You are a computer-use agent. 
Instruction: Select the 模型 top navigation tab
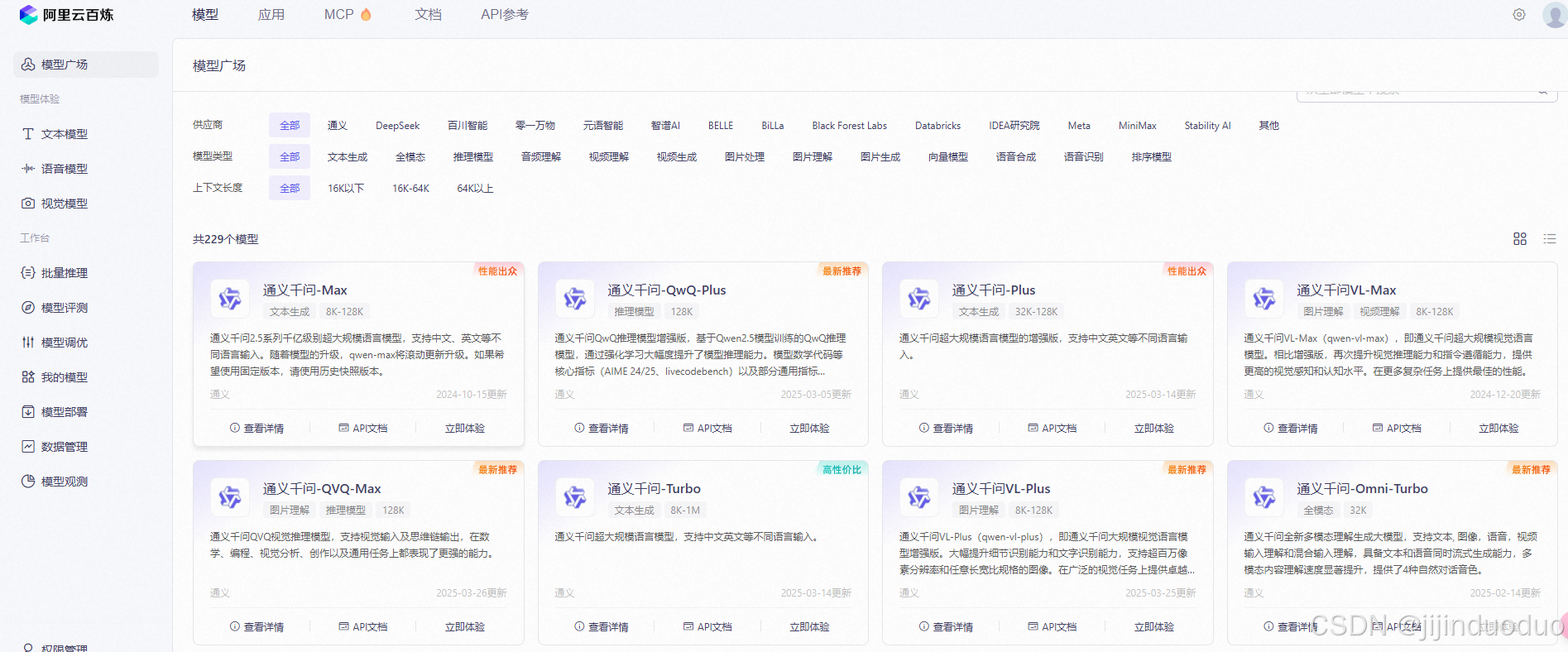click(205, 15)
